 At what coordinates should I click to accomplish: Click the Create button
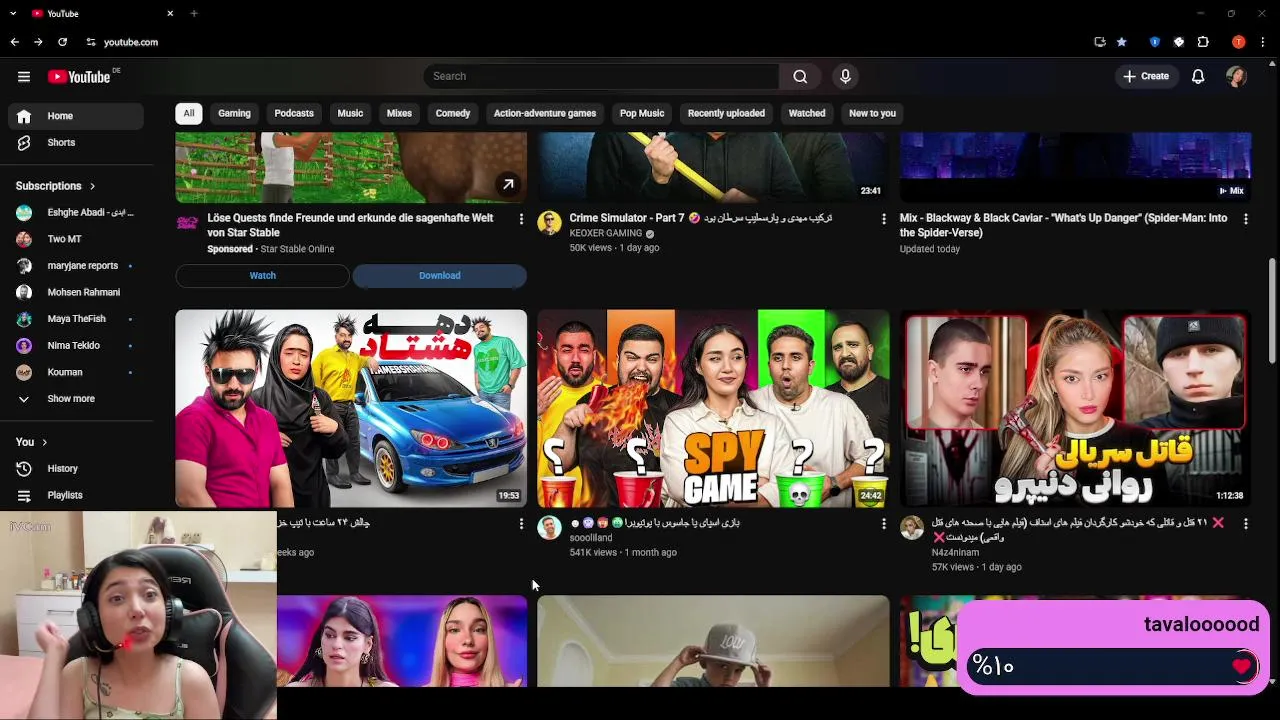click(1146, 76)
